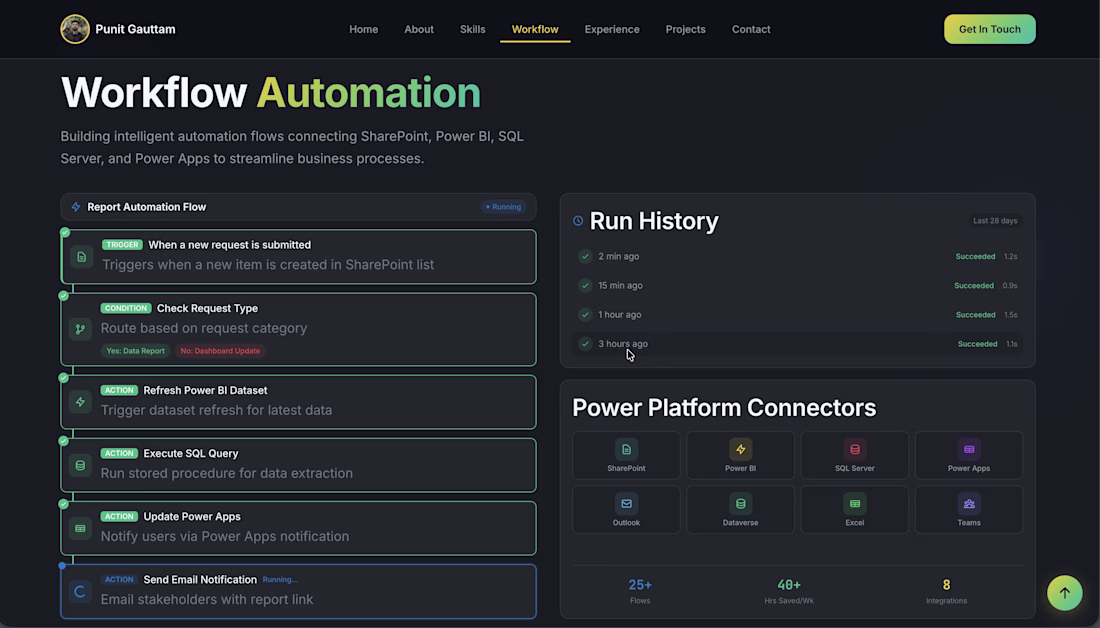Click Succeeded status of the 2 min ago run
This screenshot has width=1100, height=628.
975,257
